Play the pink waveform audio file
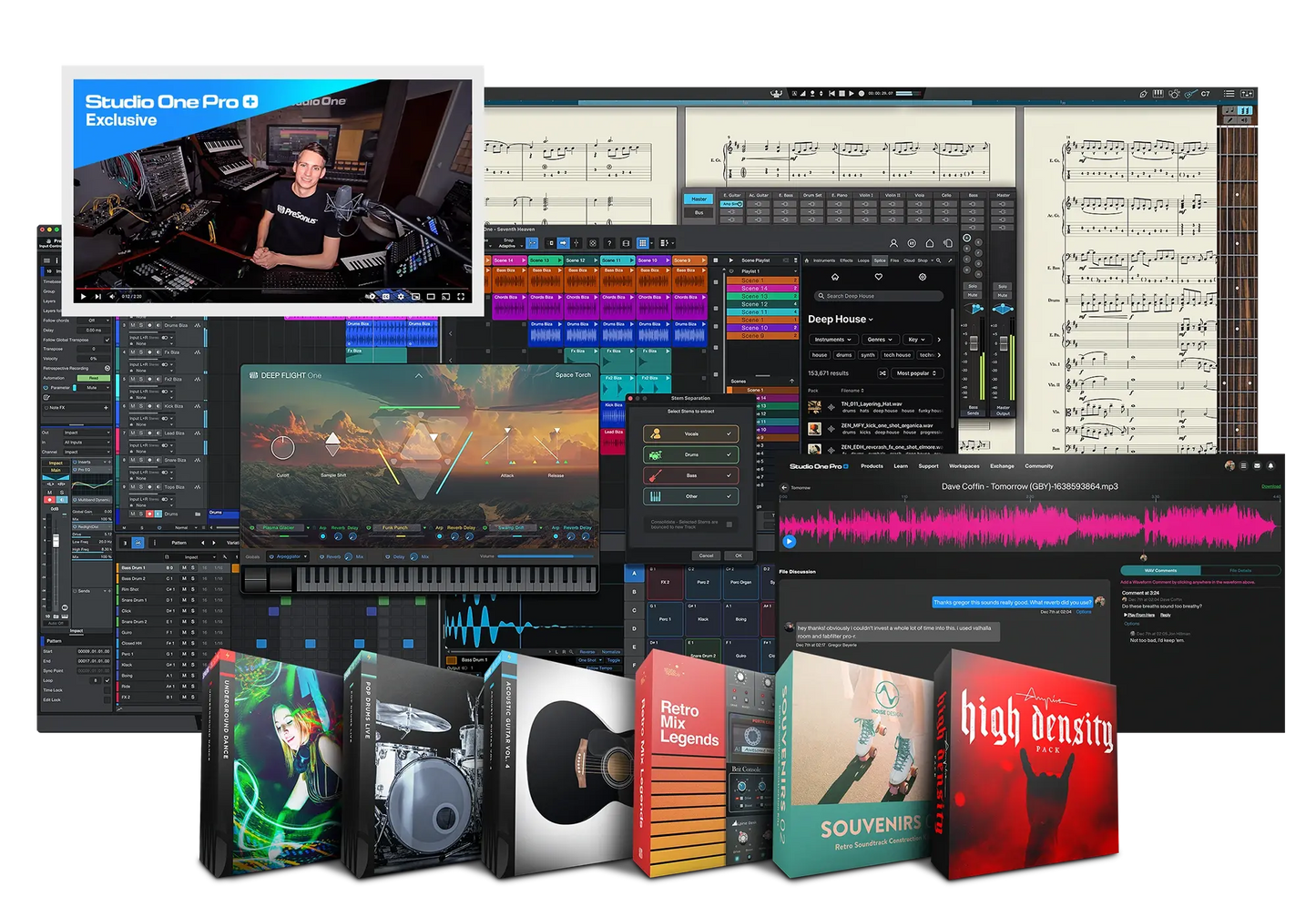1316x917 pixels. 789,541
